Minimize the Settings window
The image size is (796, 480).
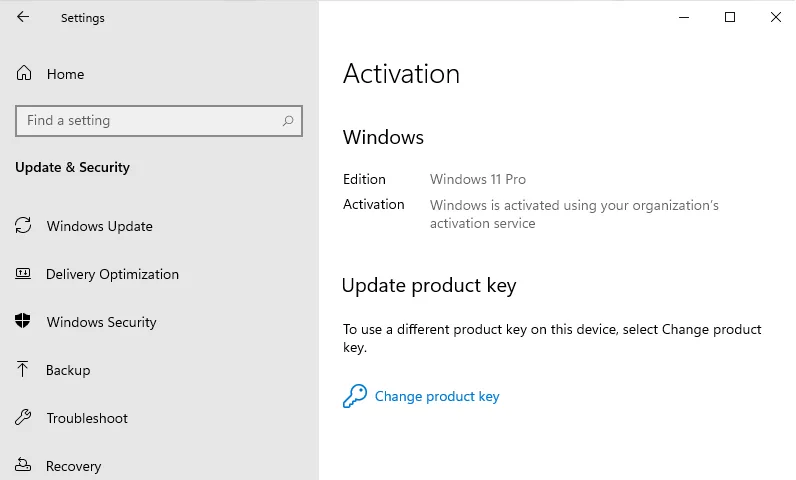click(684, 17)
